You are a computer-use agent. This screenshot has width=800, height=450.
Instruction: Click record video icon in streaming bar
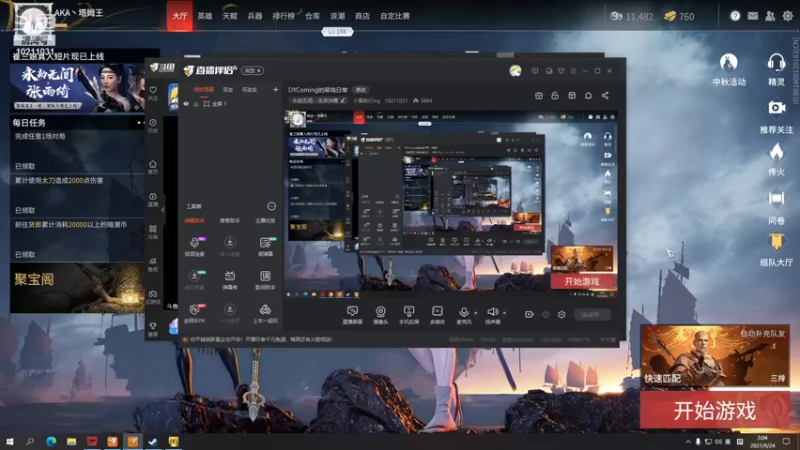click(x=529, y=314)
